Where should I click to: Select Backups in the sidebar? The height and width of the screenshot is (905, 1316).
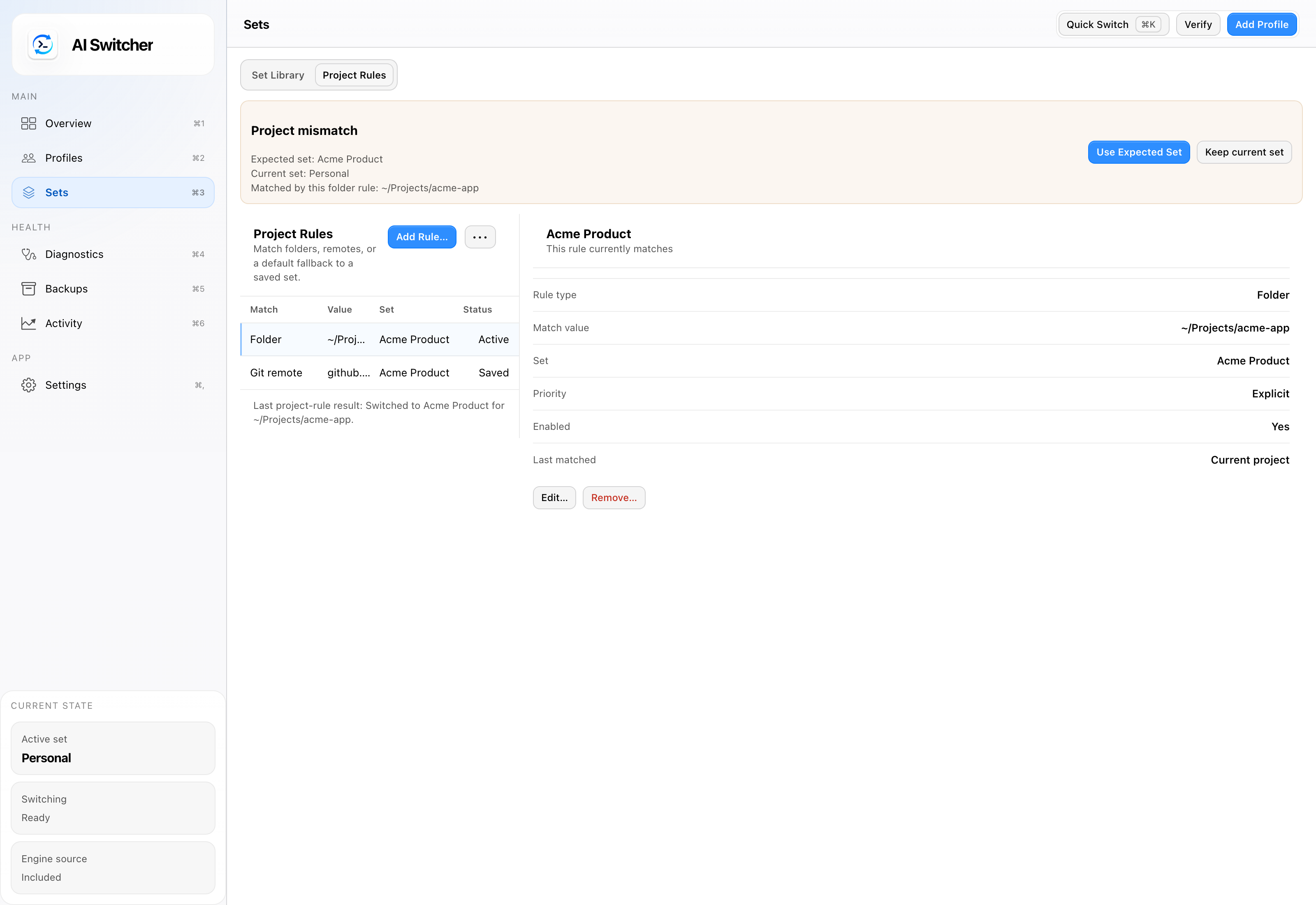[x=113, y=289]
